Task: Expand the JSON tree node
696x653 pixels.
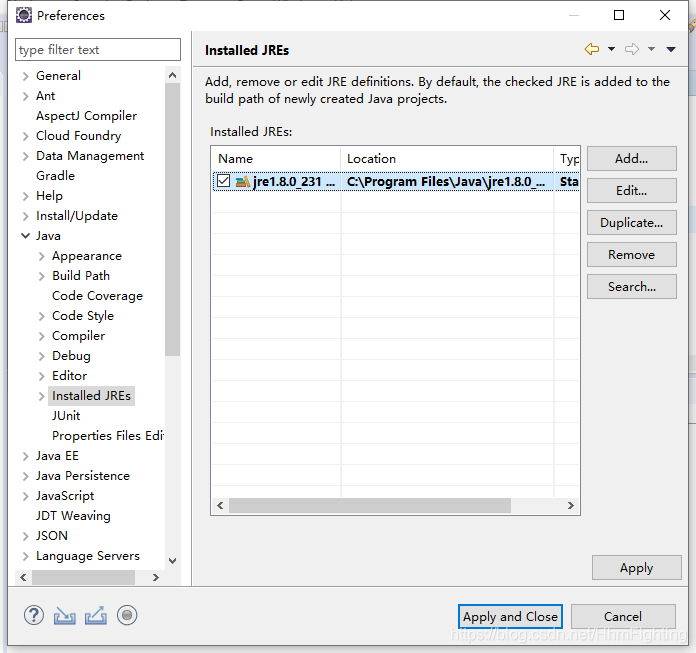Action: pyautogui.click(x=26, y=536)
